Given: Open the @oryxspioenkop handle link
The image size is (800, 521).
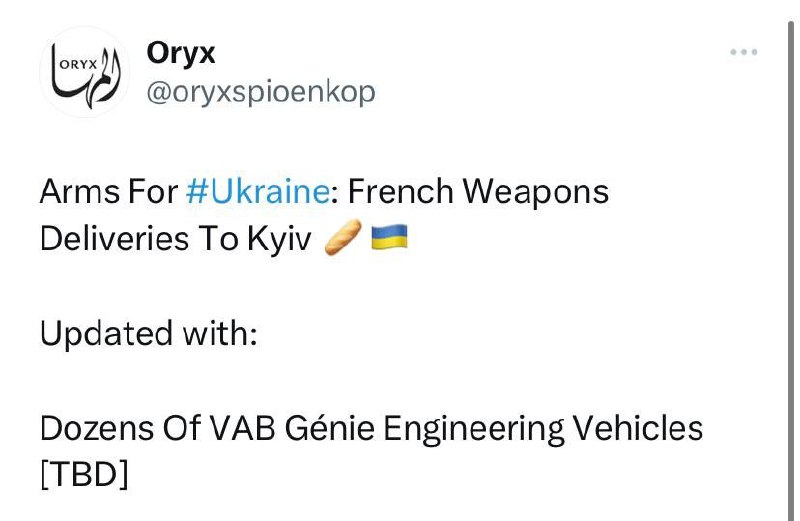Looking at the screenshot, I should (x=261, y=92).
